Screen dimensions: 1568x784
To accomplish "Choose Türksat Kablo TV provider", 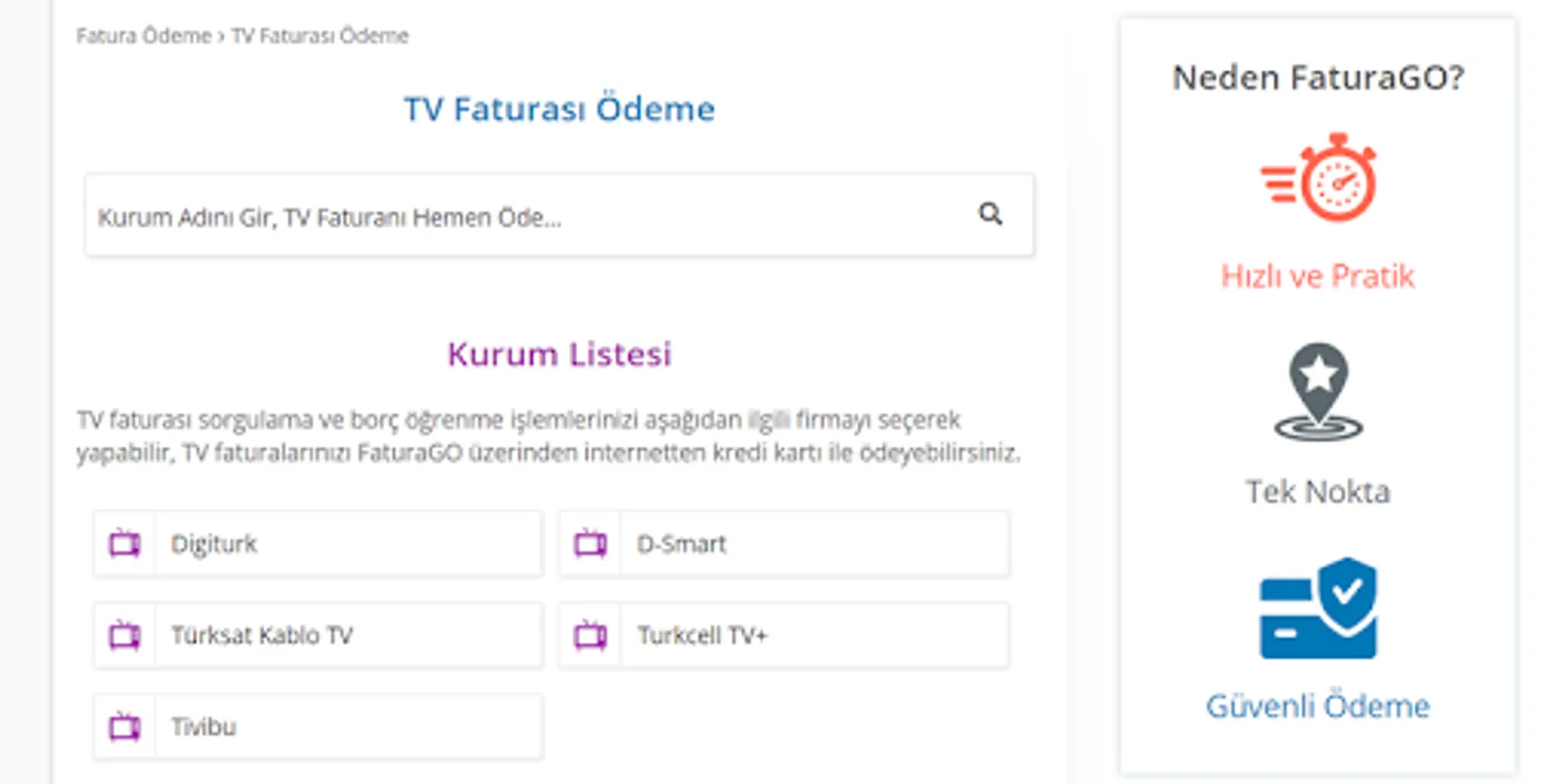I will [319, 635].
